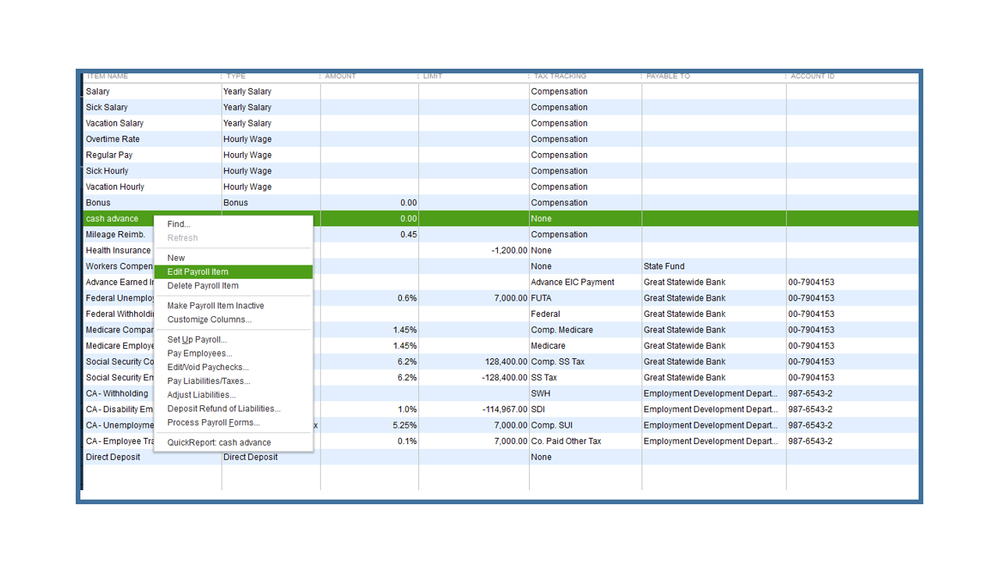Click the Comp. SUI tracking cell
This screenshot has width=999, height=562.
tap(552, 426)
